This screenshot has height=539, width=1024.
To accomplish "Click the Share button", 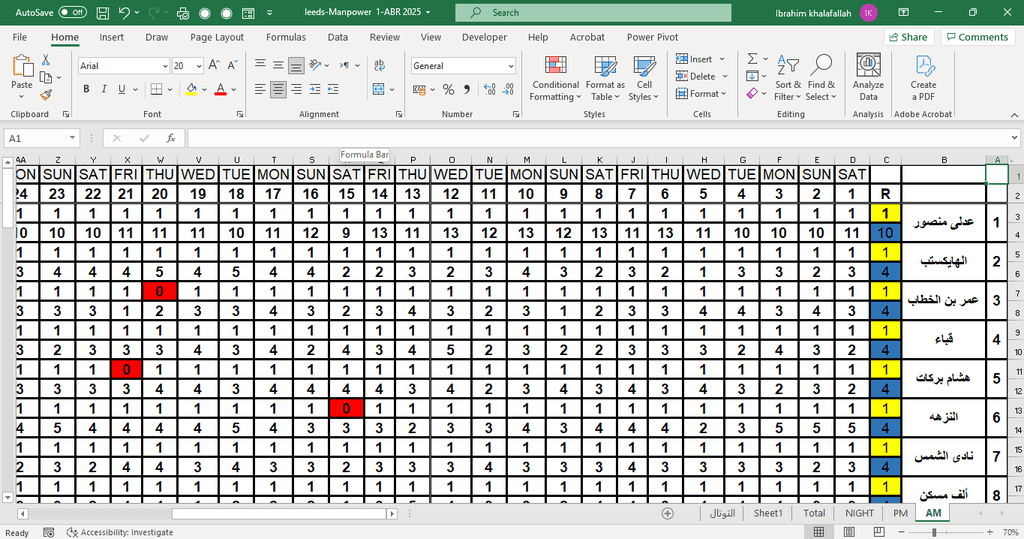I will pos(907,37).
